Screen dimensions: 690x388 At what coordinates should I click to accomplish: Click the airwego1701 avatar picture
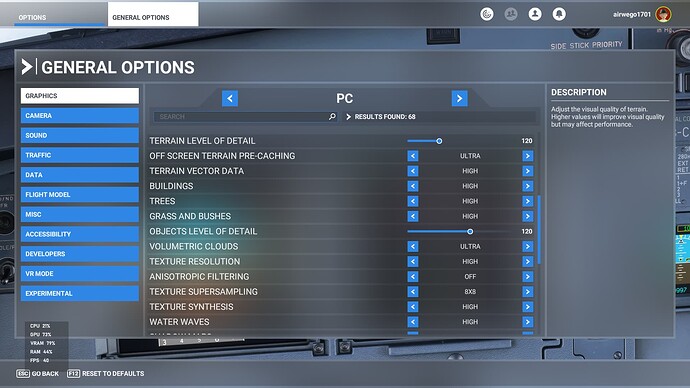click(x=663, y=14)
